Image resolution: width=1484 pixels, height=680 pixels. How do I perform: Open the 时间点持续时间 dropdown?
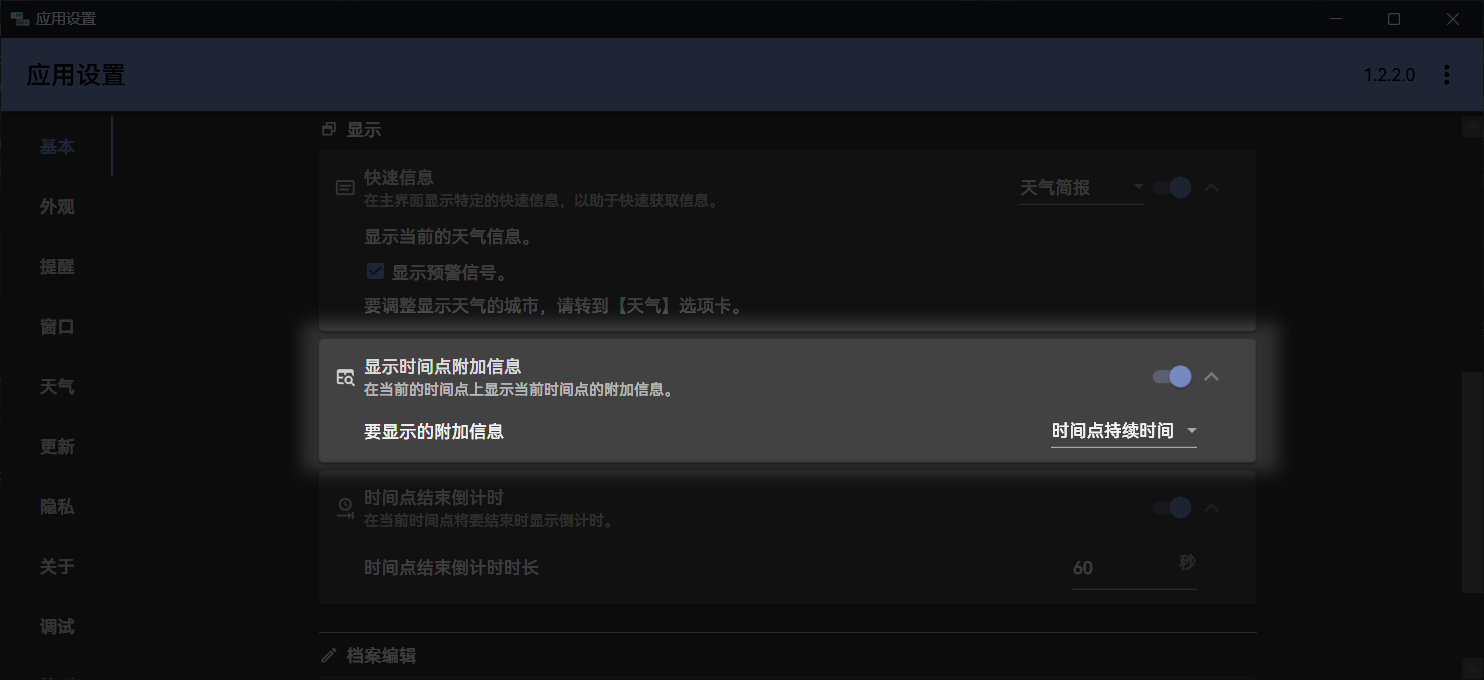pos(1123,431)
